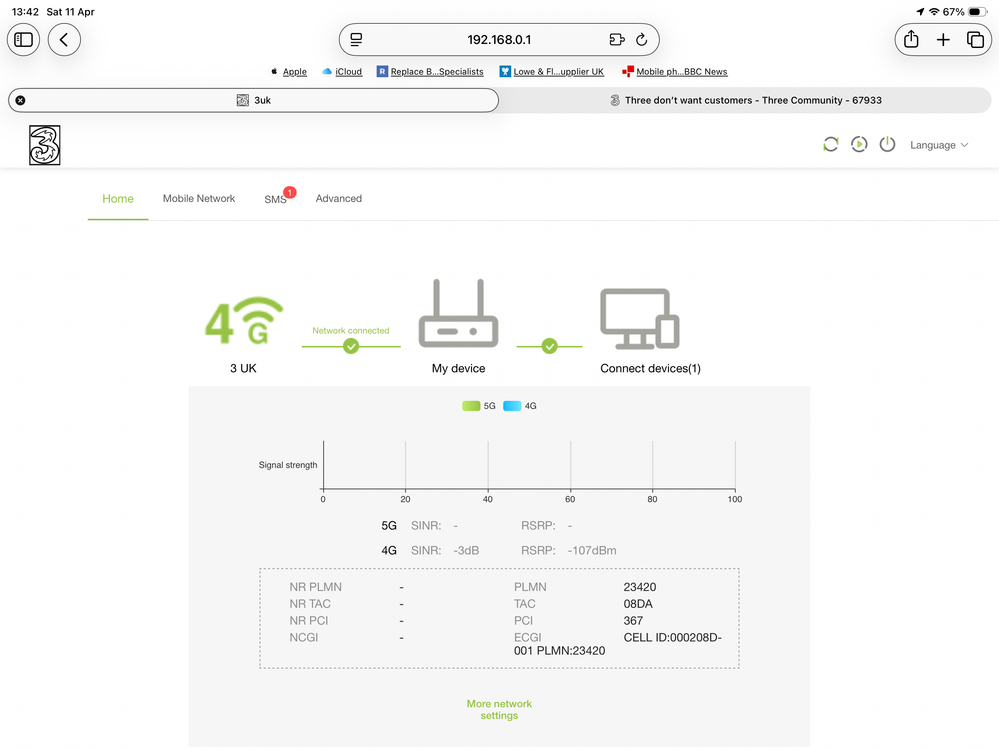
Task: Select the Home tab
Action: [118, 199]
